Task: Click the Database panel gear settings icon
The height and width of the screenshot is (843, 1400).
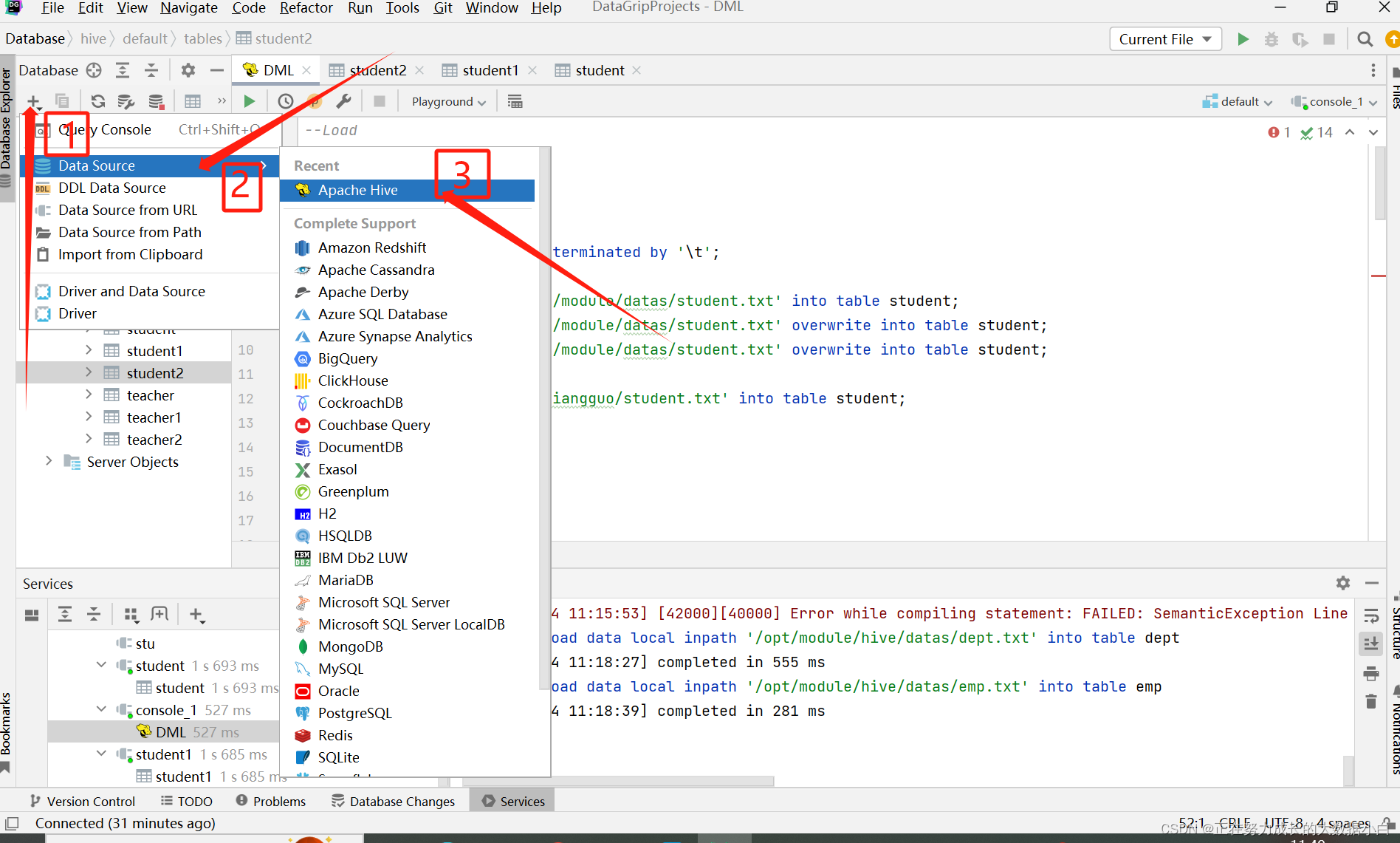Action: pyautogui.click(x=188, y=70)
